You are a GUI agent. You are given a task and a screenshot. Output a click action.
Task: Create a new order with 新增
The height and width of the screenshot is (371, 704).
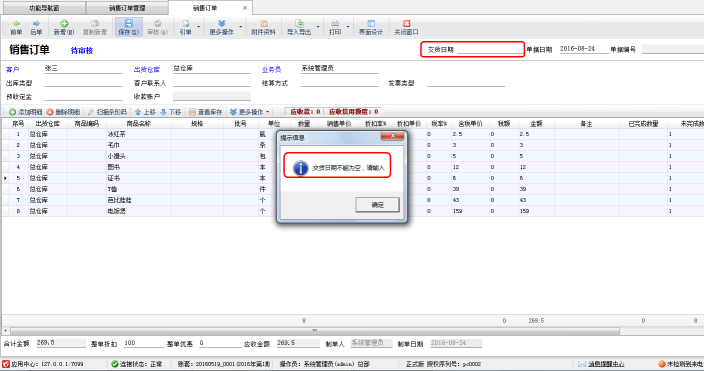click(64, 27)
